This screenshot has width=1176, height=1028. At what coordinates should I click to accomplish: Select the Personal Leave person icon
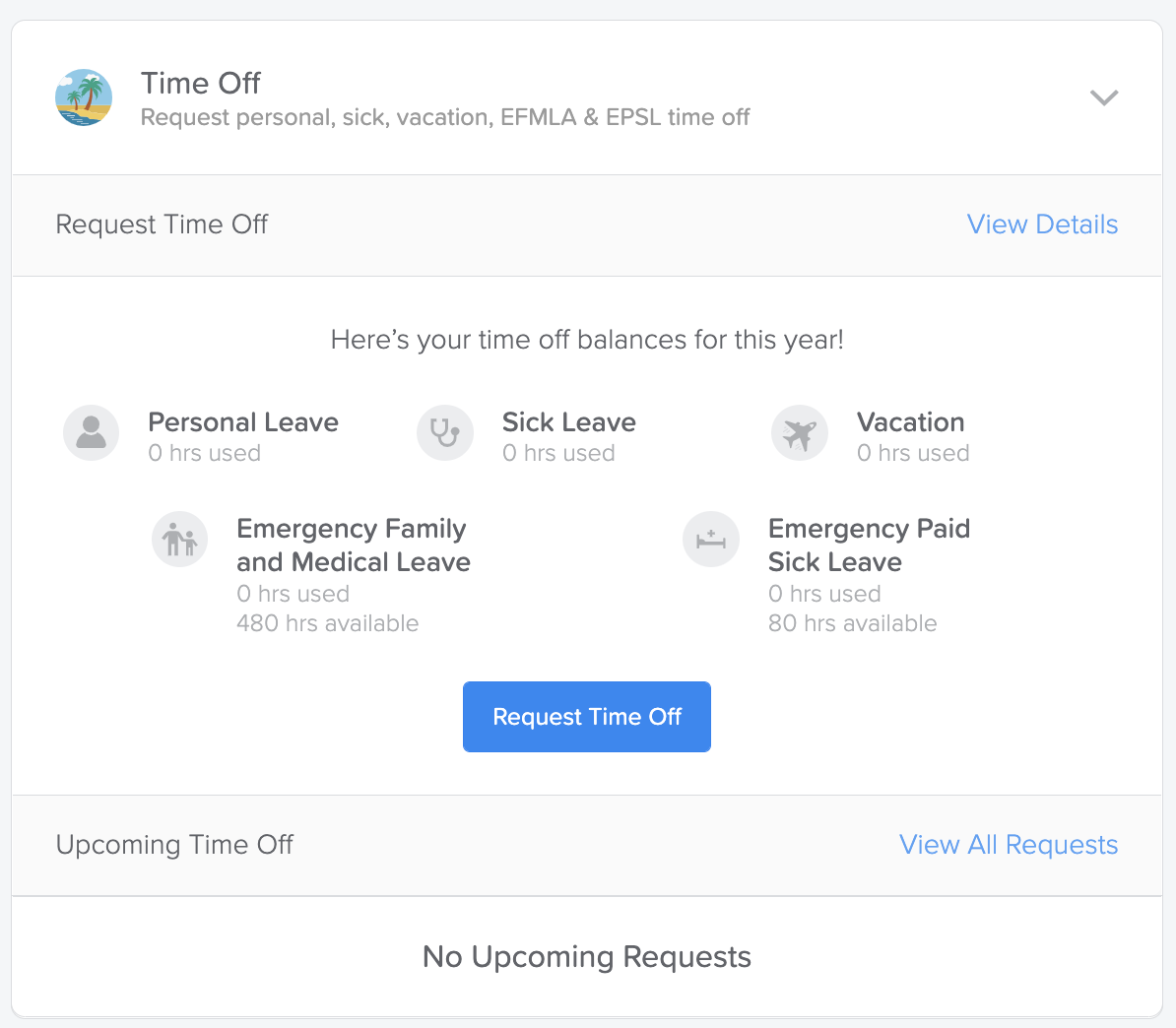tap(91, 432)
